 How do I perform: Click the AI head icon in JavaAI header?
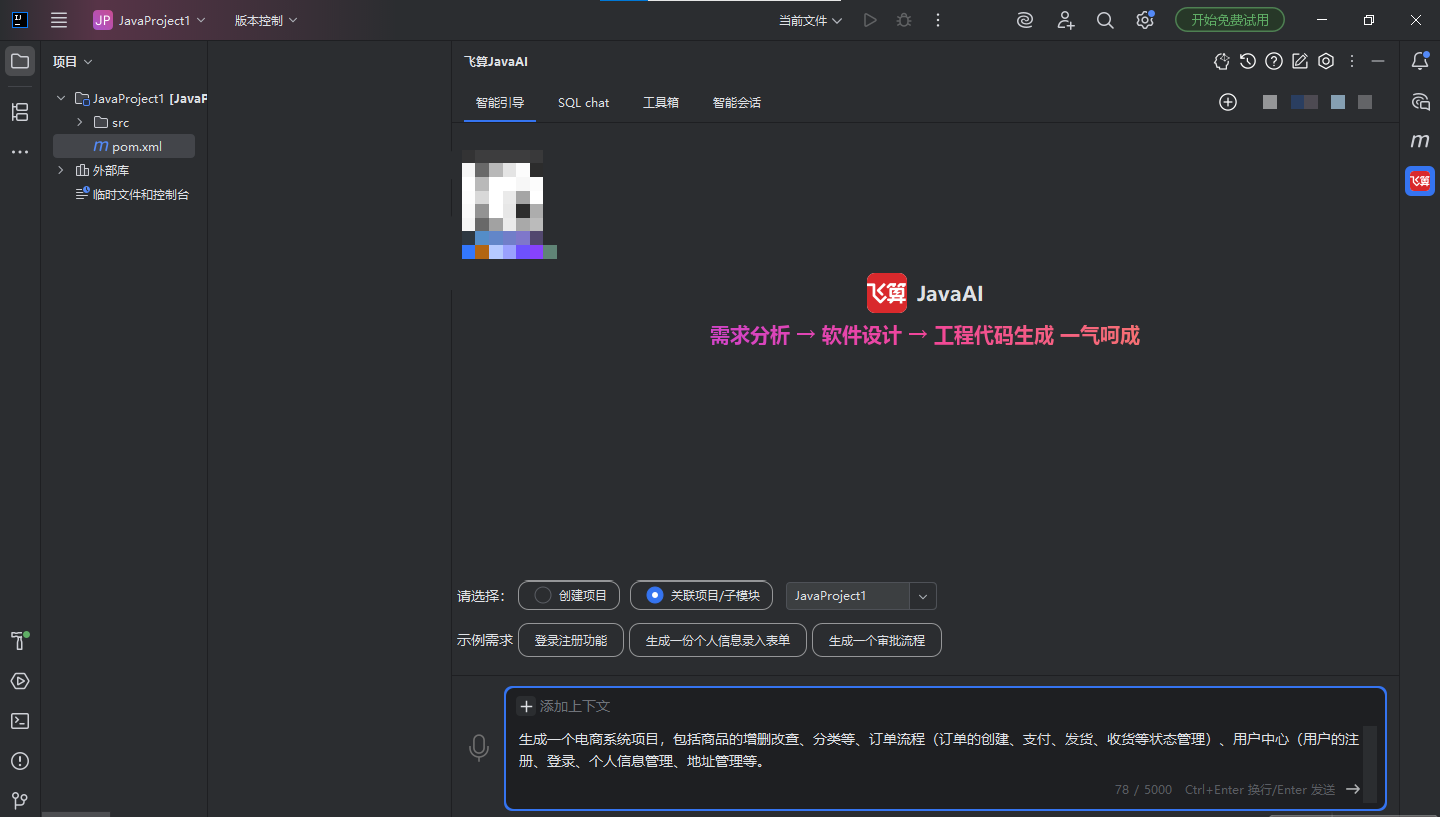pyautogui.click(x=1222, y=61)
